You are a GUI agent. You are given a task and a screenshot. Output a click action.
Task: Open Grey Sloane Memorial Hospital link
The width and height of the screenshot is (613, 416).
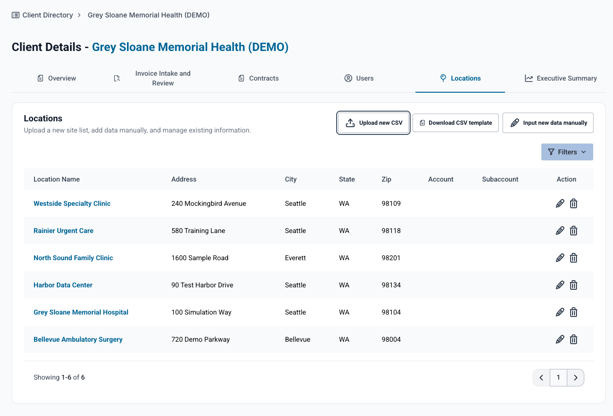(x=81, y=312)
